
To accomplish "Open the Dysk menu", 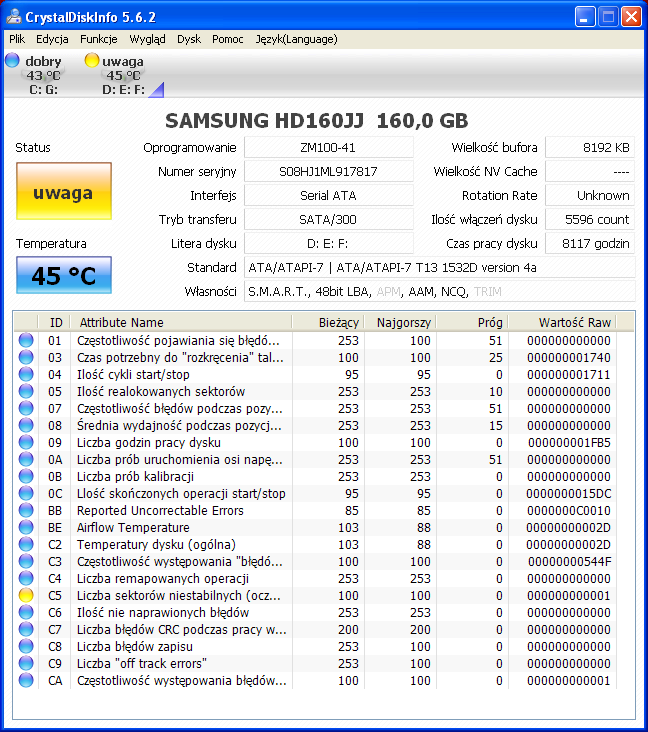I will [189, 39].
